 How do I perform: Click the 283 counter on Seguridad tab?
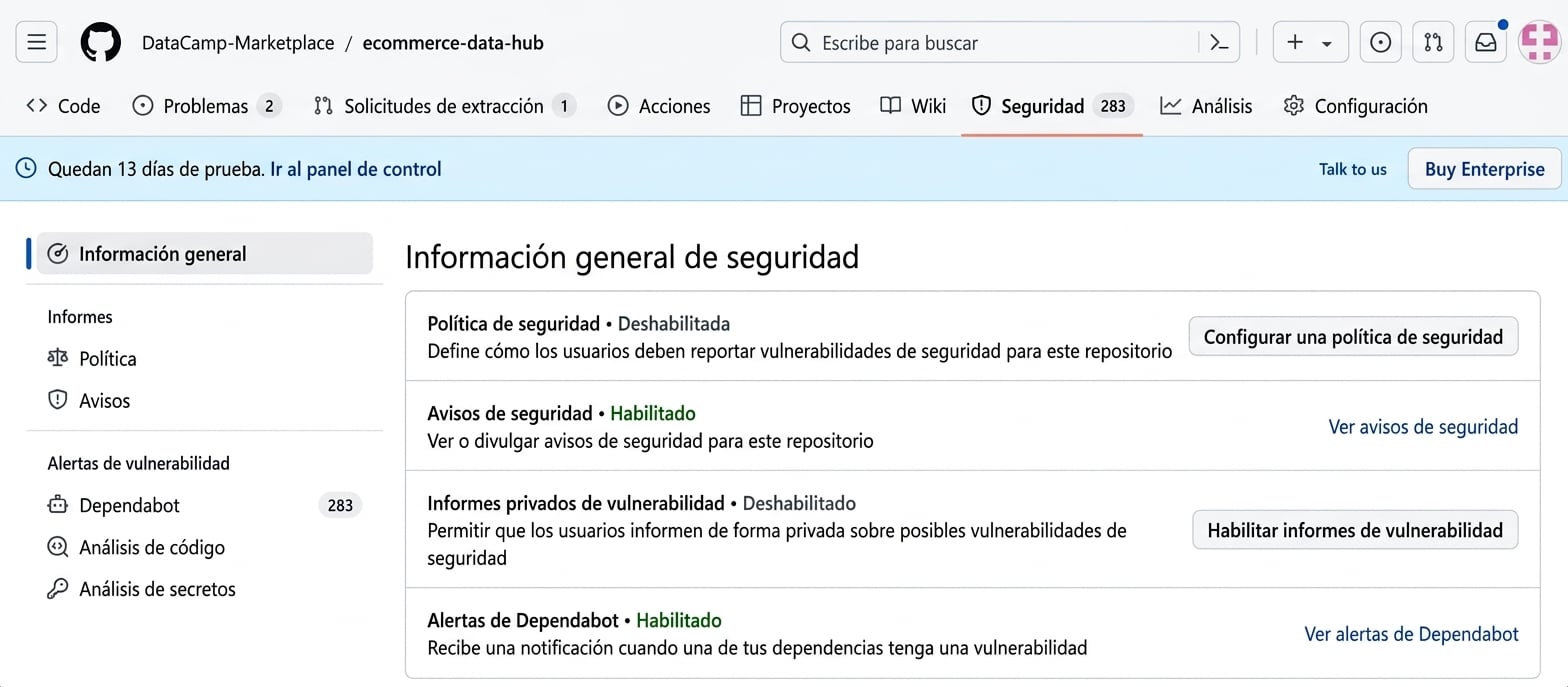click(1113, 106)
